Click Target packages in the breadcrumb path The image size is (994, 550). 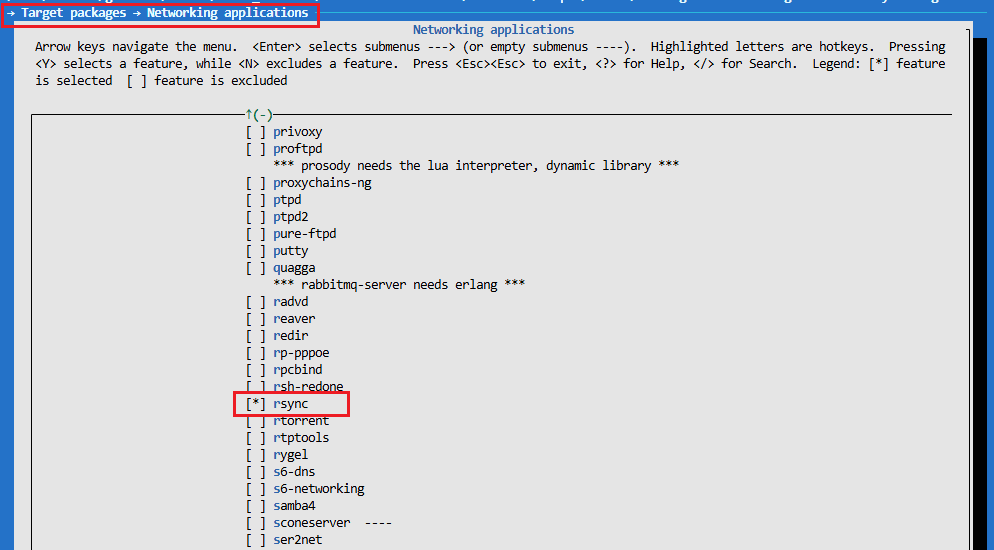74,13
